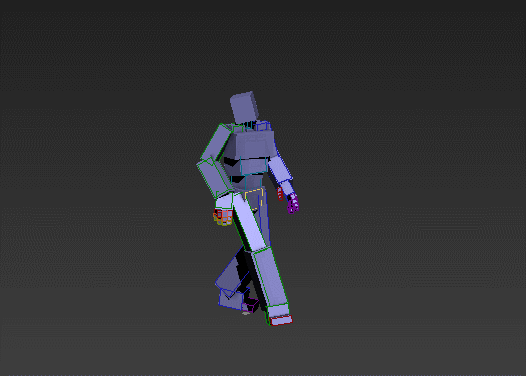Select the biped's box-shaped head
This screenshot has width=526, height=376.
[244, 107]
